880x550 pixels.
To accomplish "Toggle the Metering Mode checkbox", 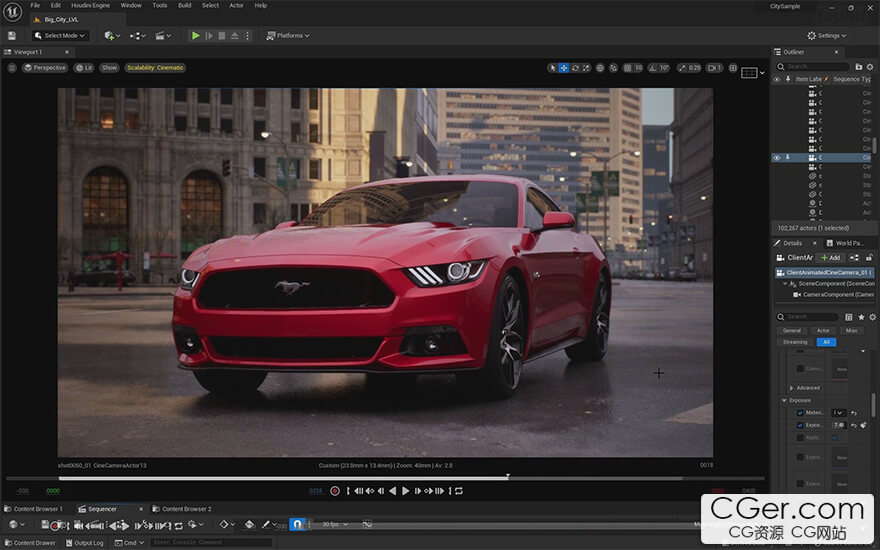I will [800, 412].
